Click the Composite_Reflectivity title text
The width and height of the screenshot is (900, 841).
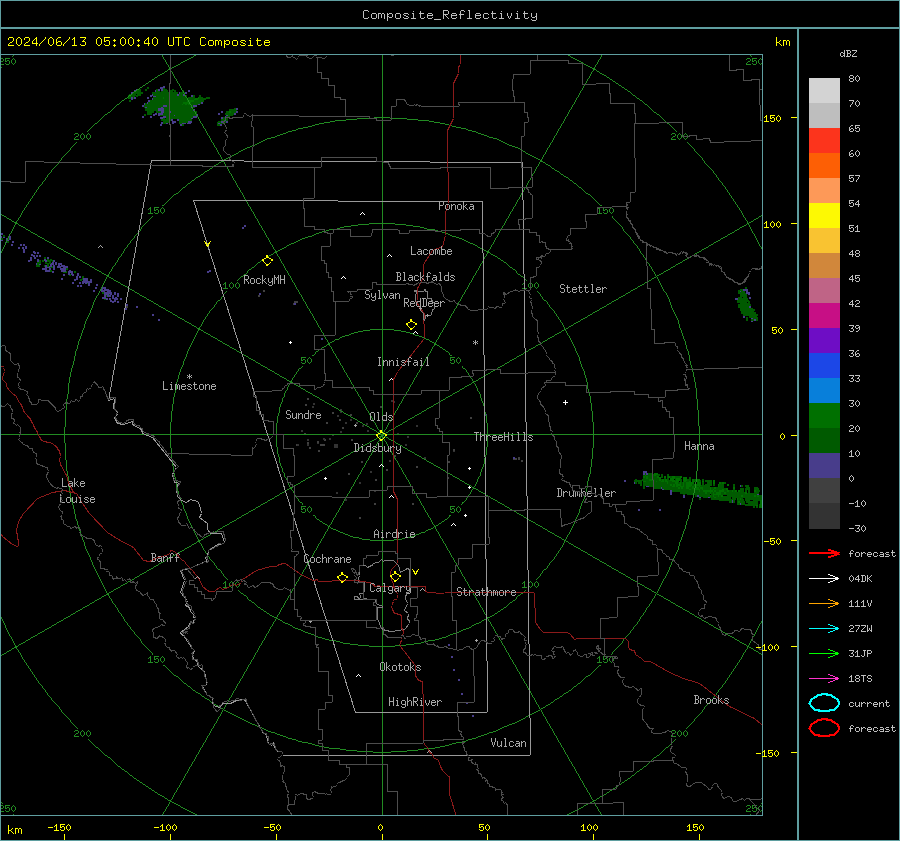[x=449, y=15]
